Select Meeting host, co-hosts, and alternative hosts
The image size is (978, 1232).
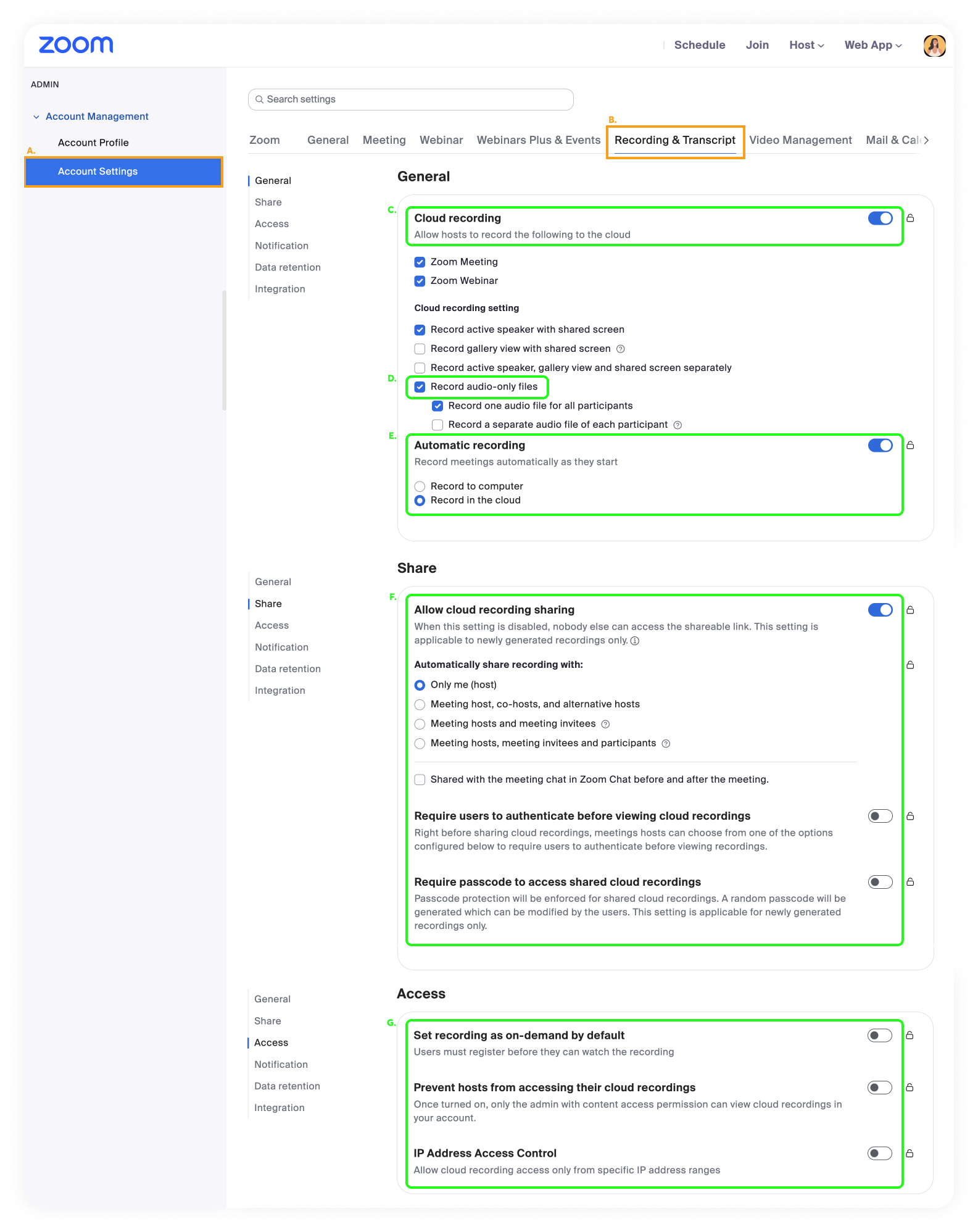point(420,704)
